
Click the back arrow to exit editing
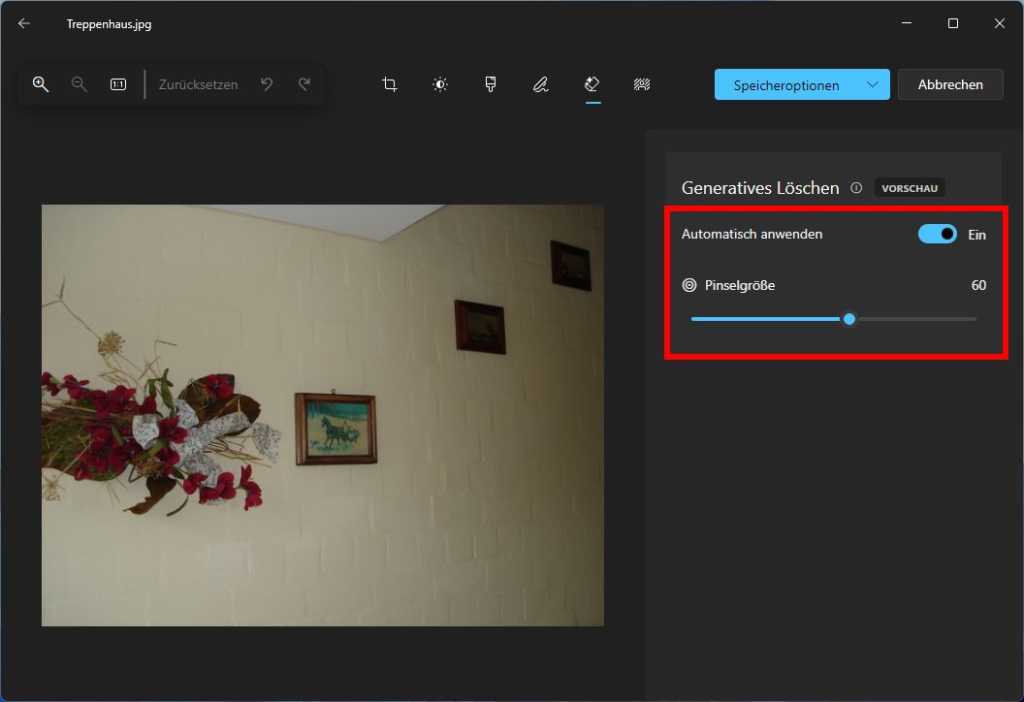pyautogui.click(x=23, y=22)
